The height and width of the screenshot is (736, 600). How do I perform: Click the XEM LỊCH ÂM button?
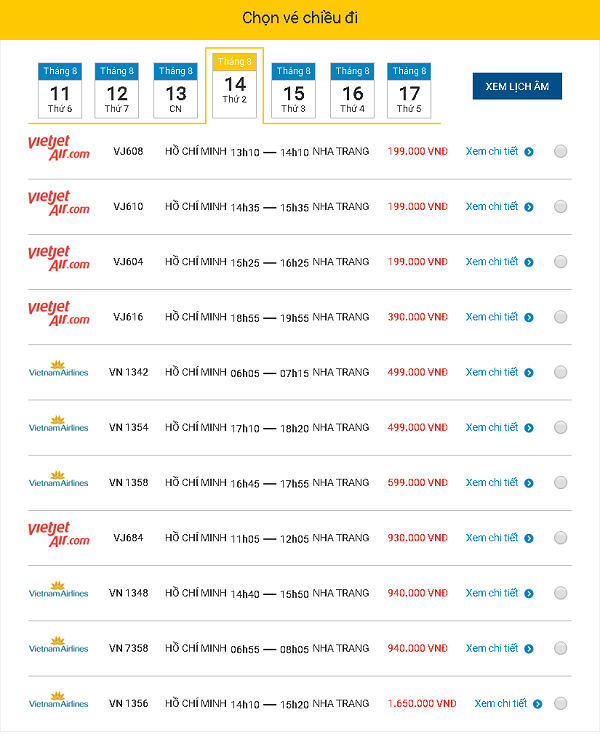[x=517, y=86]
